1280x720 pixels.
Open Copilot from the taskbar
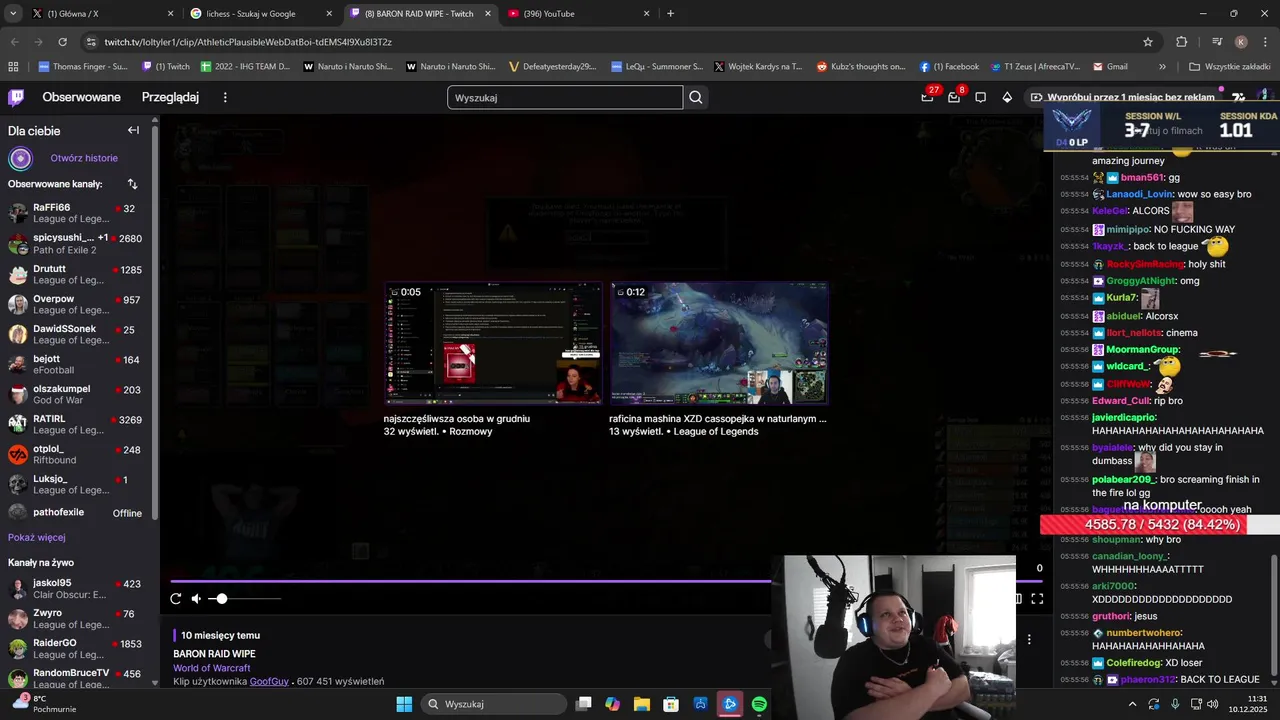click(612, 704)
